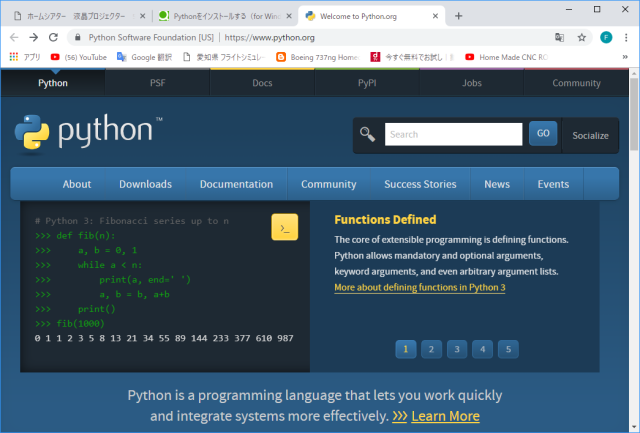This screenshot has height=433, width=640.
Task: Open the Google Translate page icon
Action: point(559,38)
